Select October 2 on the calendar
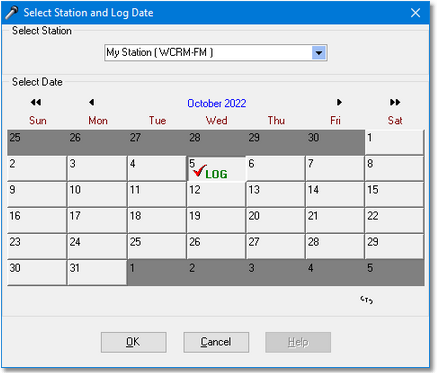 tap(37, 168)
